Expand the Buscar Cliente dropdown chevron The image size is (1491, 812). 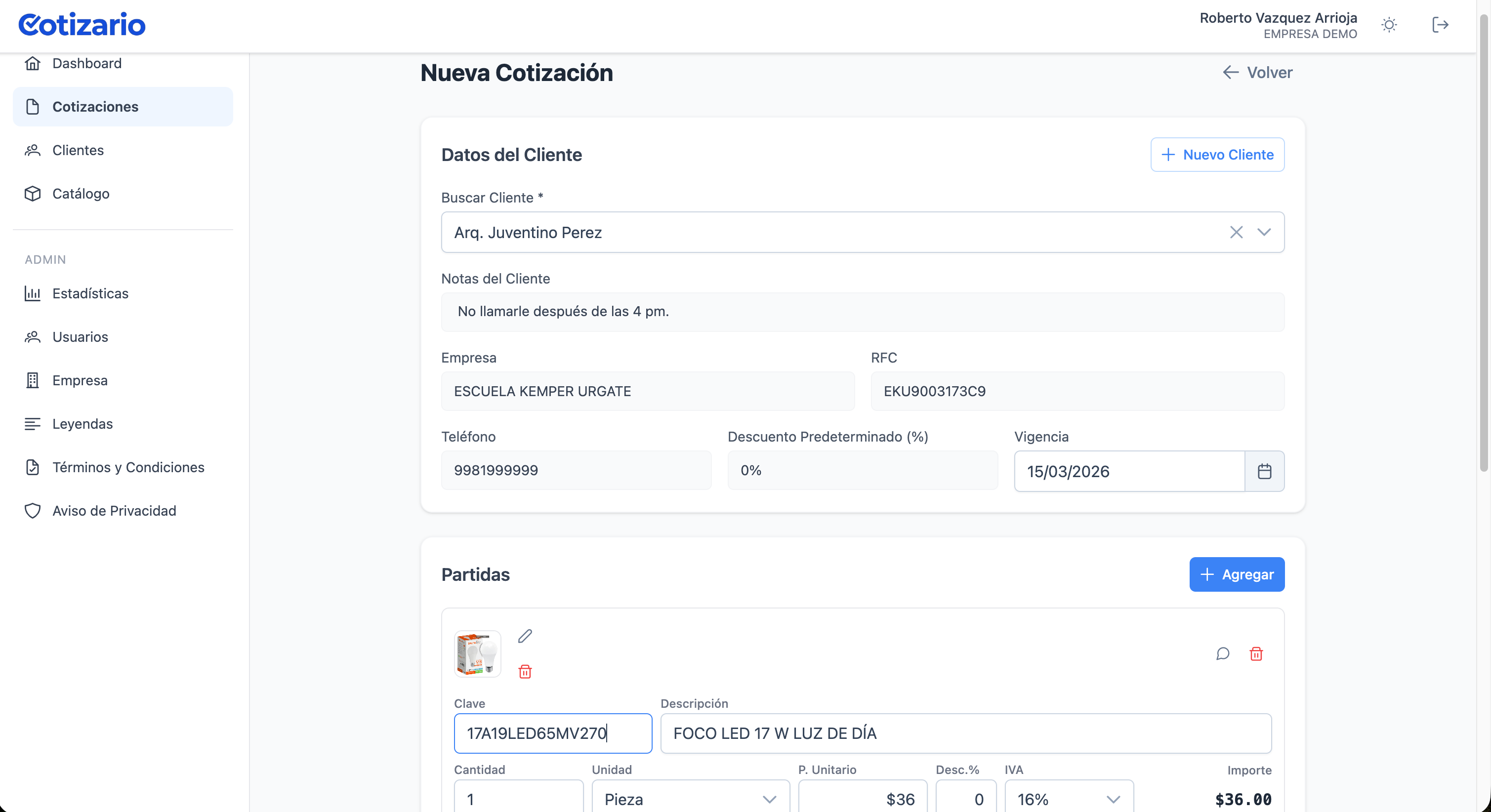tap(1264, 232)
